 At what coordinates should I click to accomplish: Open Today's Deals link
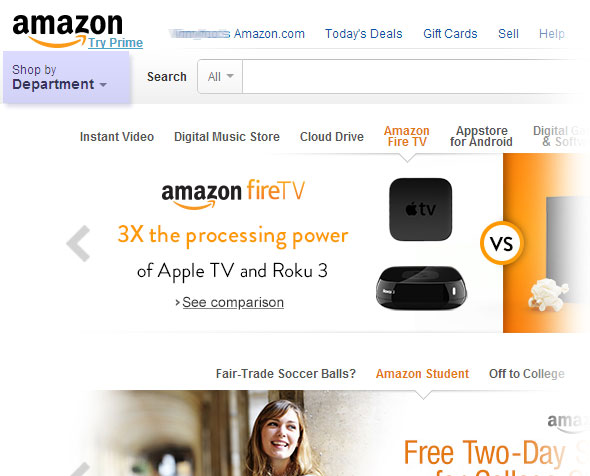tap(363, 33)
